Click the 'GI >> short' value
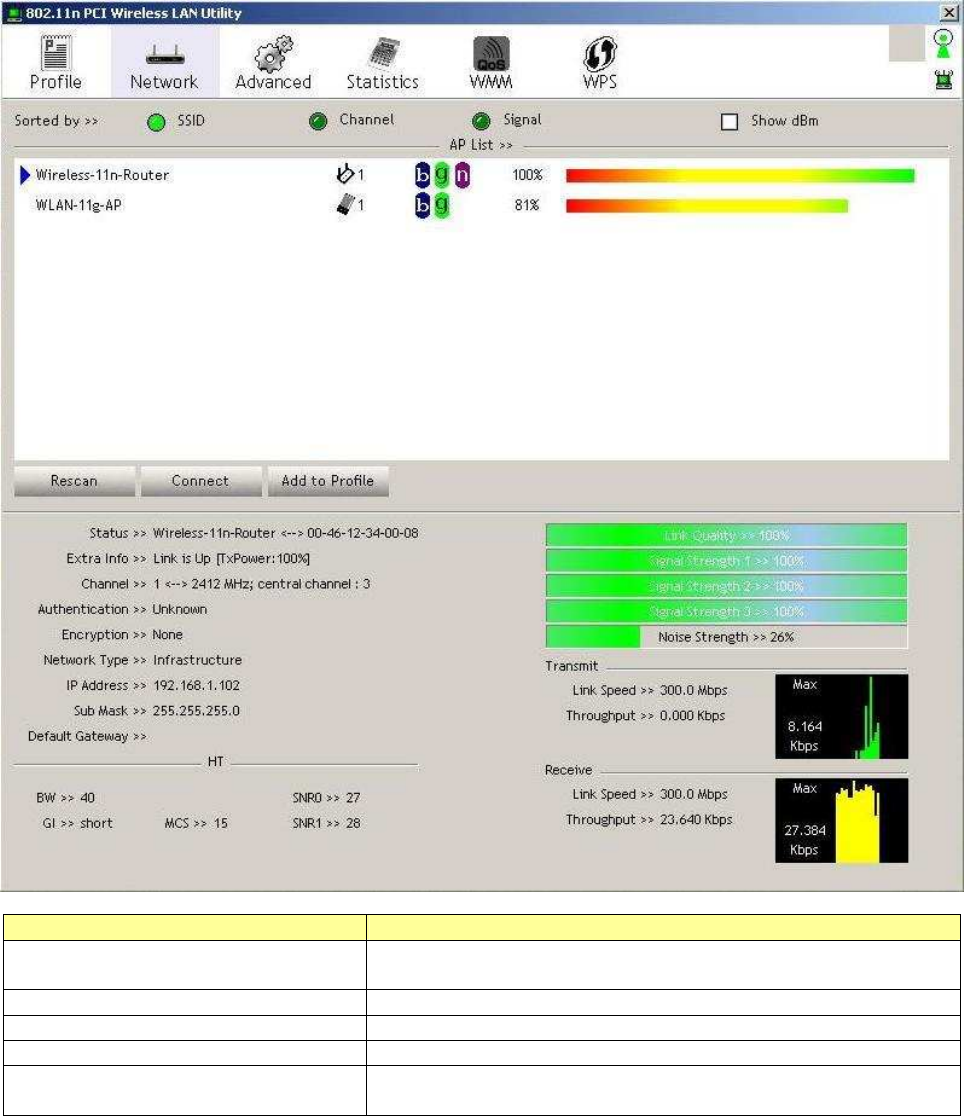The image size is (964, 1116). point(78,823)
